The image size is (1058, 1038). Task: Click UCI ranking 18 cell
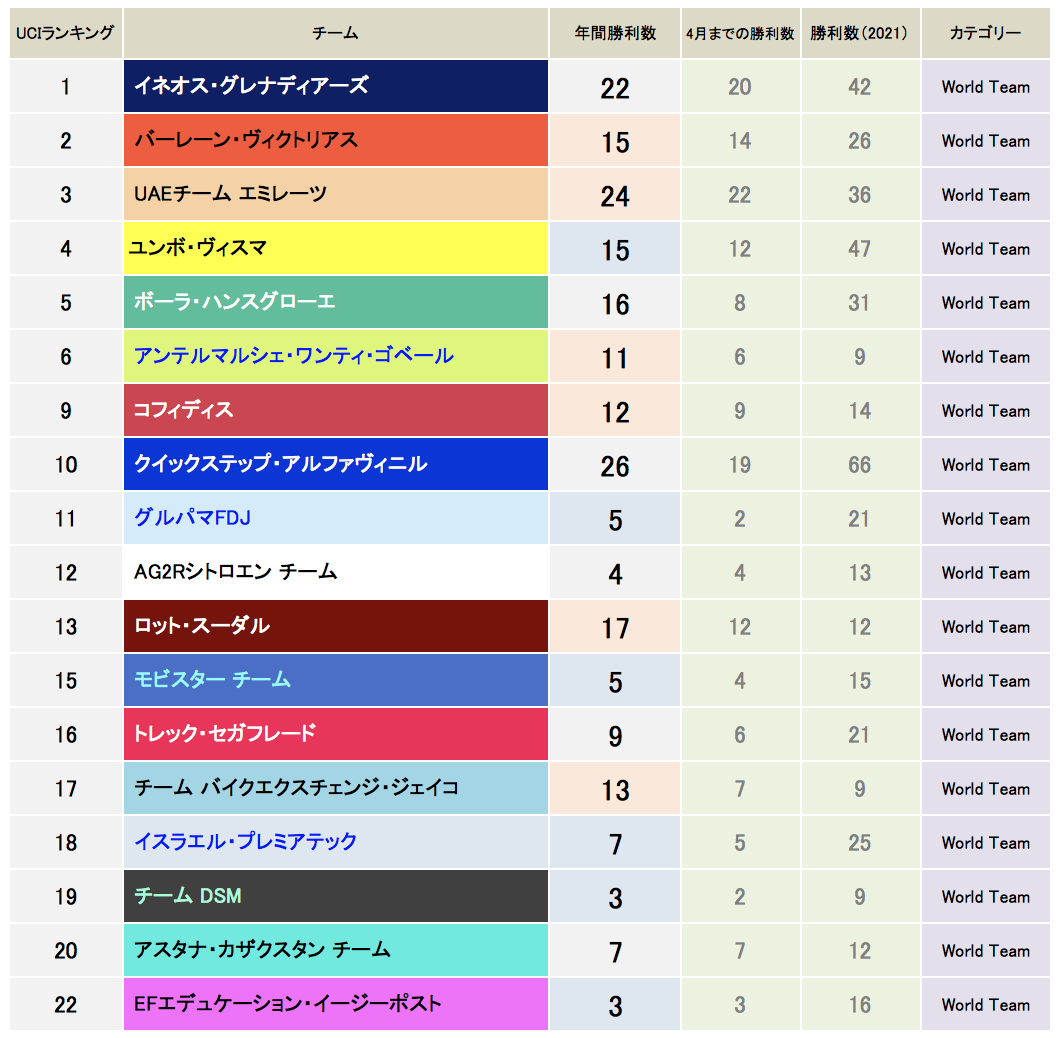coord(66,843)
